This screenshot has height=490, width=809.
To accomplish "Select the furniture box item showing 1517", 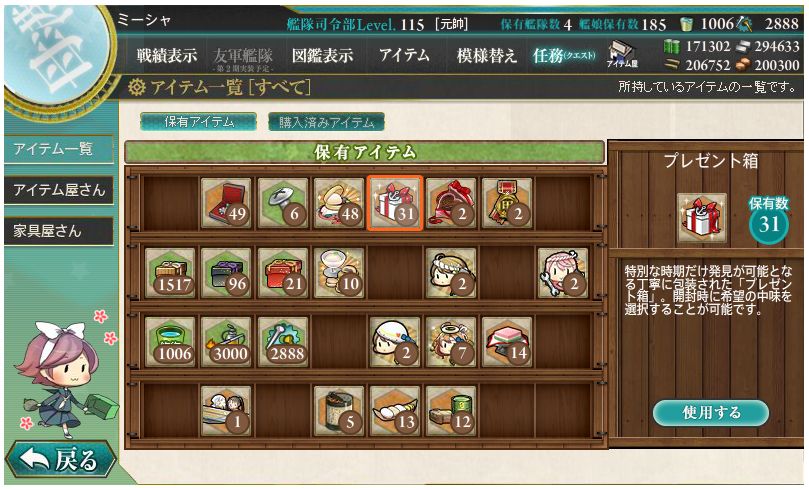I will (x=170, y=273).
